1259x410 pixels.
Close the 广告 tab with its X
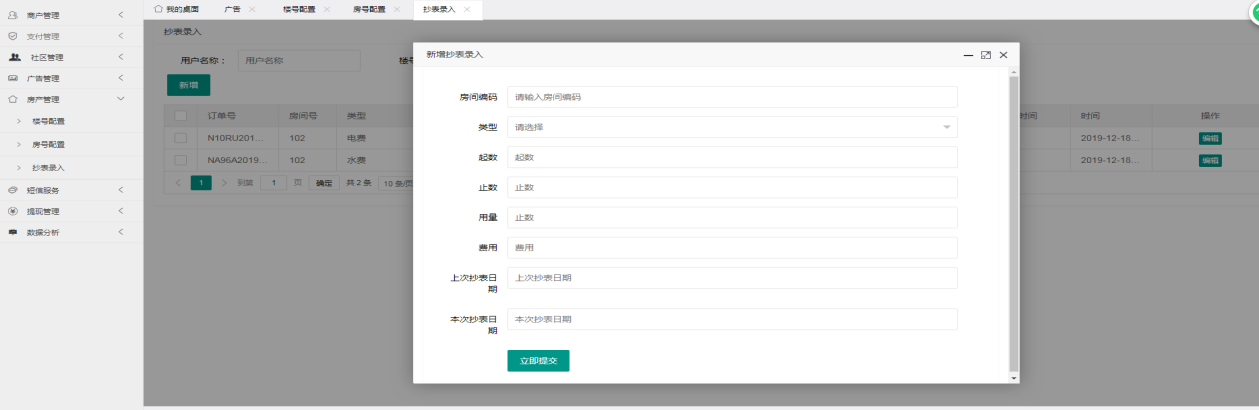click(252, 9)
